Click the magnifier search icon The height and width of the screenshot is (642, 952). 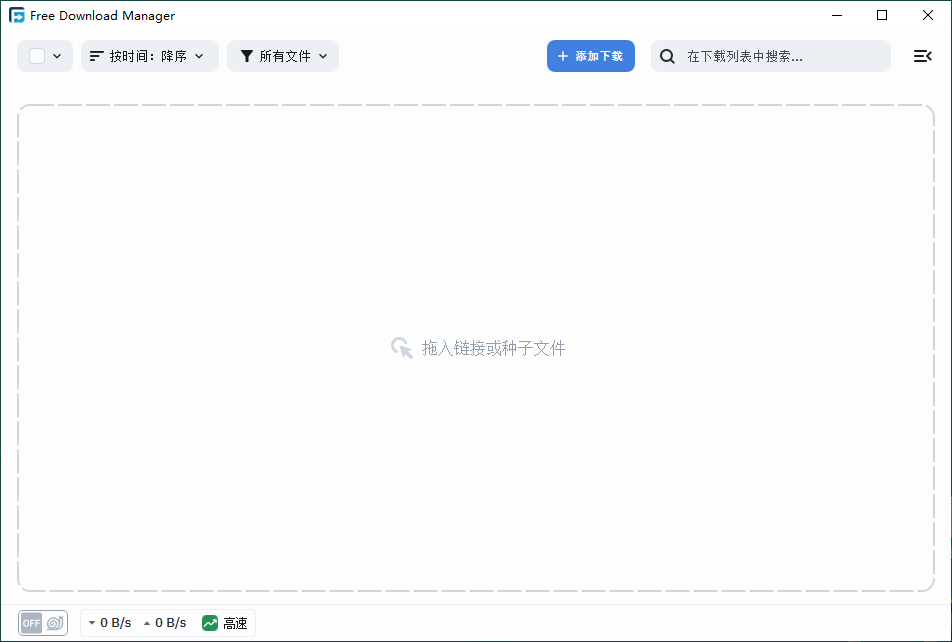pos(668,56)
